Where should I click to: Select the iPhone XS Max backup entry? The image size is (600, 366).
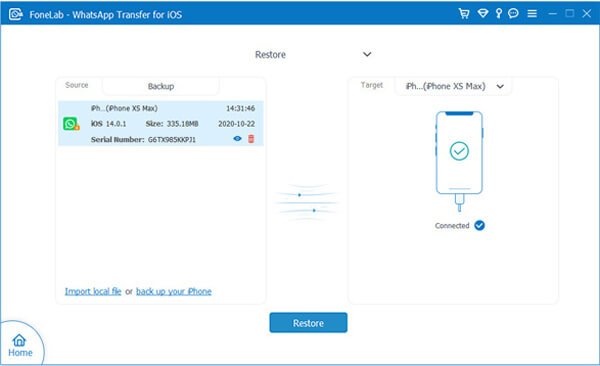[x=161, y=123]
